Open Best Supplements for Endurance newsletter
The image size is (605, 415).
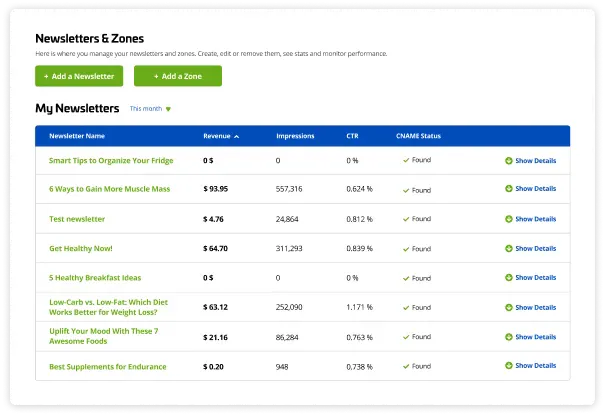108,367
